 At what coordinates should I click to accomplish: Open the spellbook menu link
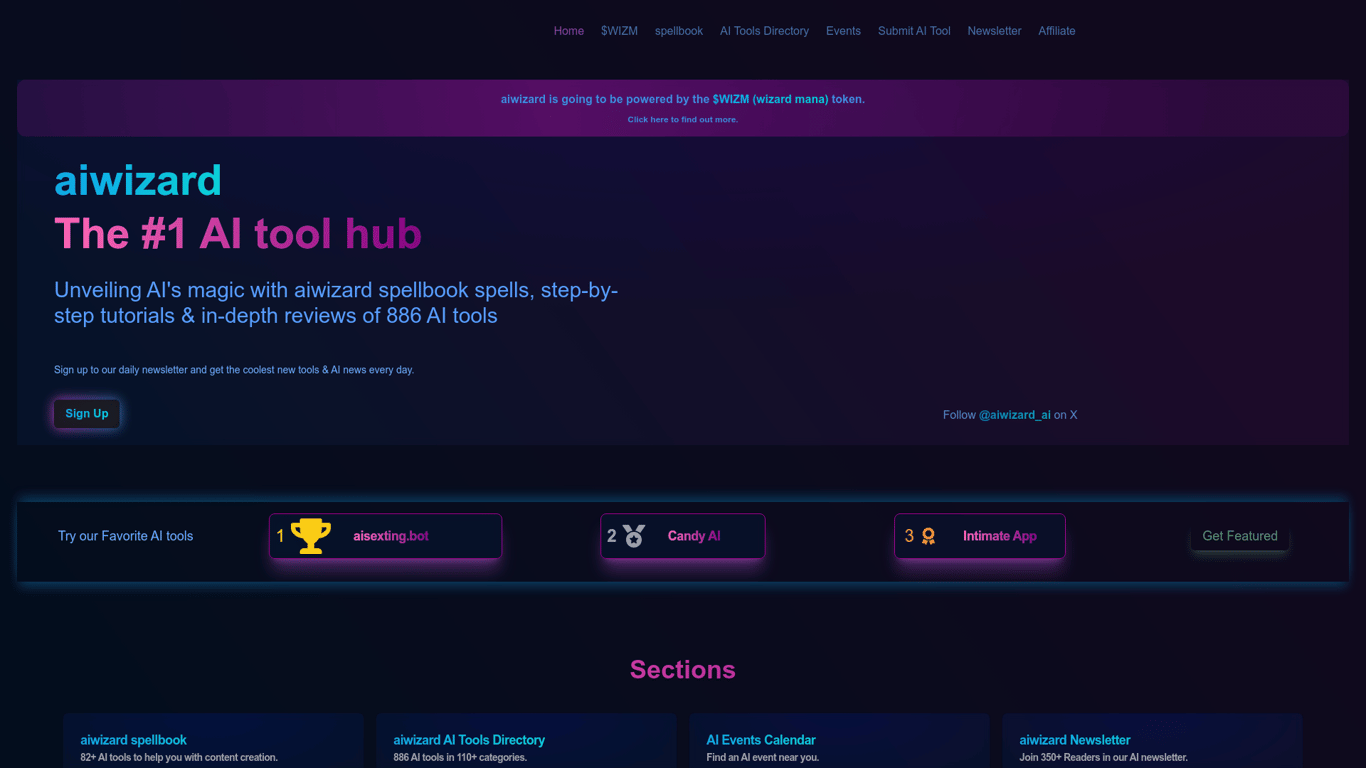(x=679, y=31)
